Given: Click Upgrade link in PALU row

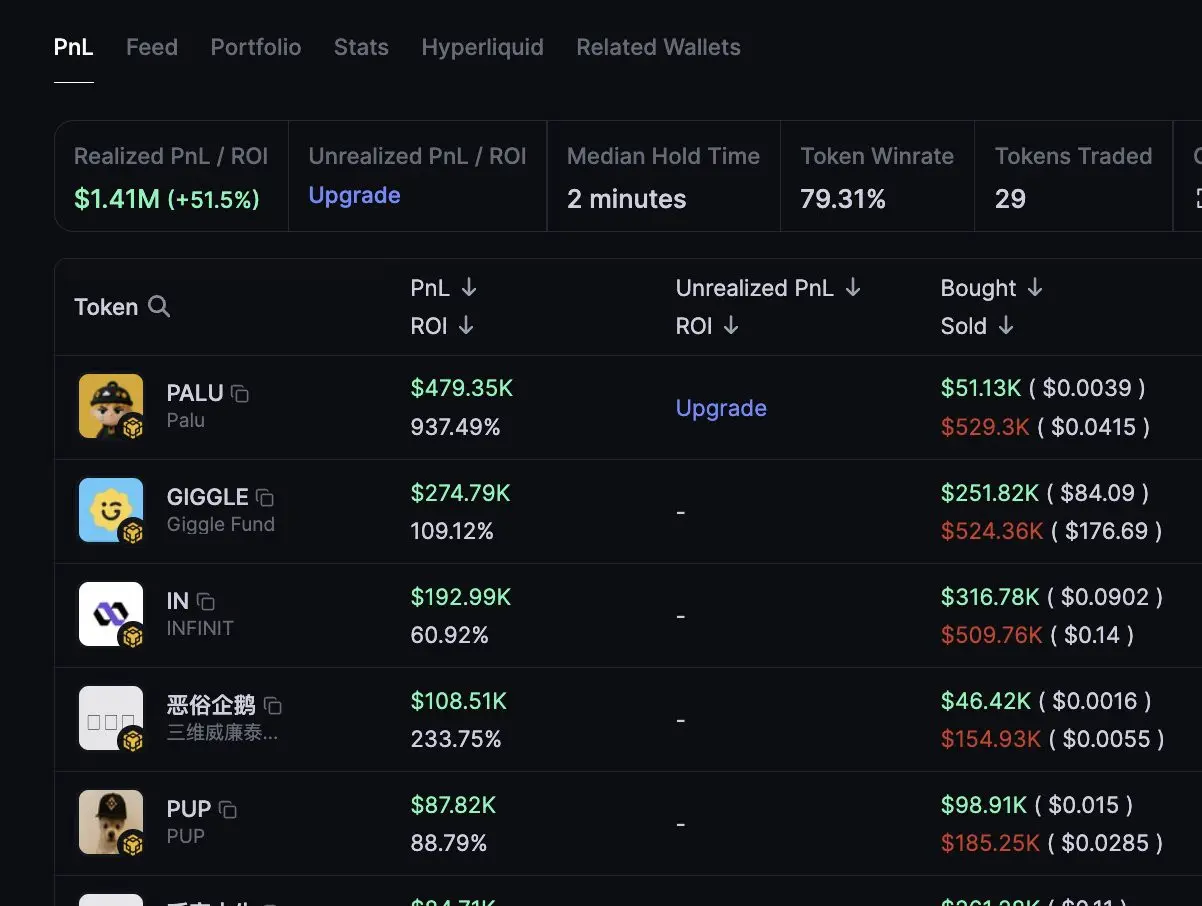Looking at the screenshot, I should point(721,408).
